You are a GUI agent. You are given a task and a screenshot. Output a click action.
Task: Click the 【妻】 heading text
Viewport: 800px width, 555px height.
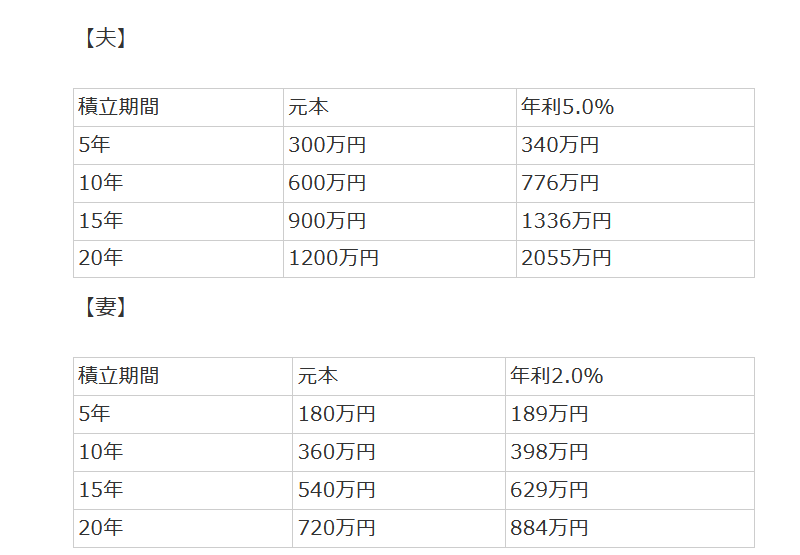(x=105, y=308)
